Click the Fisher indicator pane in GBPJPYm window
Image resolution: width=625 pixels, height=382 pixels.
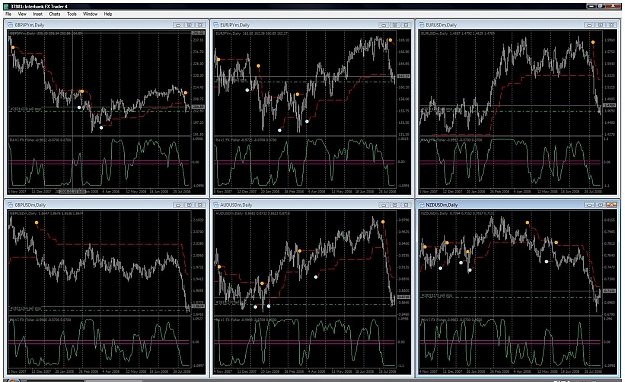click(100, 162)
